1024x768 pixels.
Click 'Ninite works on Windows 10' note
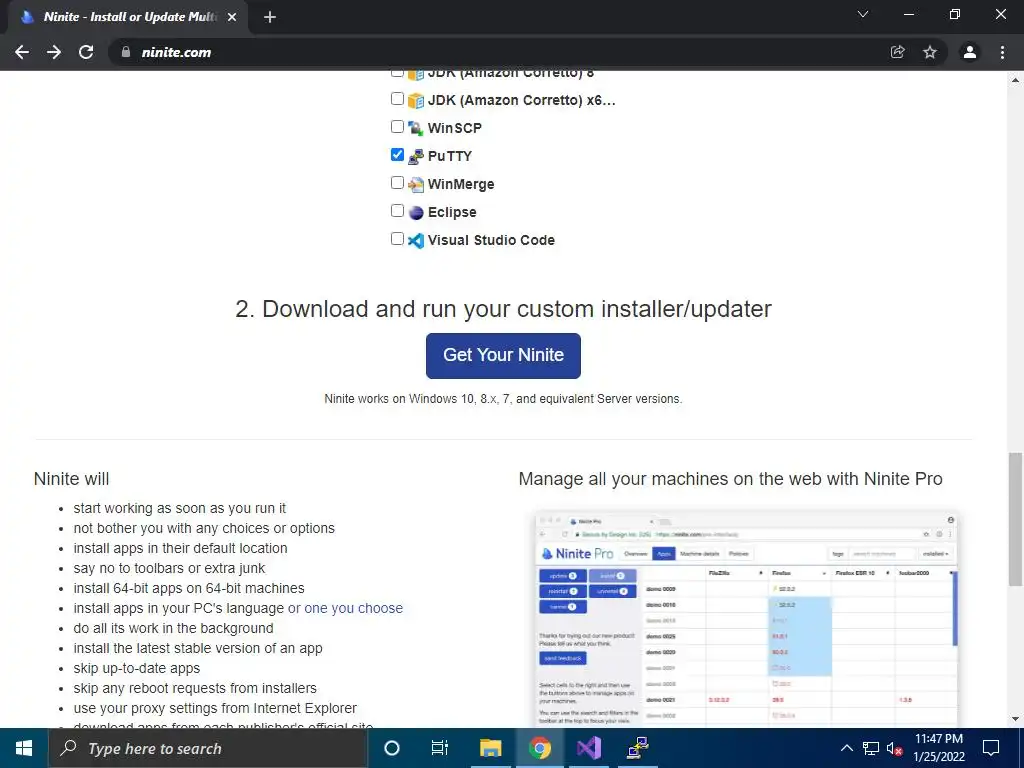pyautogui.click(x=503, y=398)
